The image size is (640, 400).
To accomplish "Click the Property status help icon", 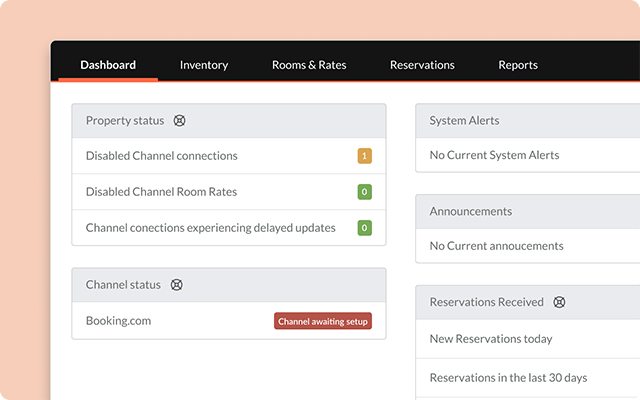I will tap(180, 121).
